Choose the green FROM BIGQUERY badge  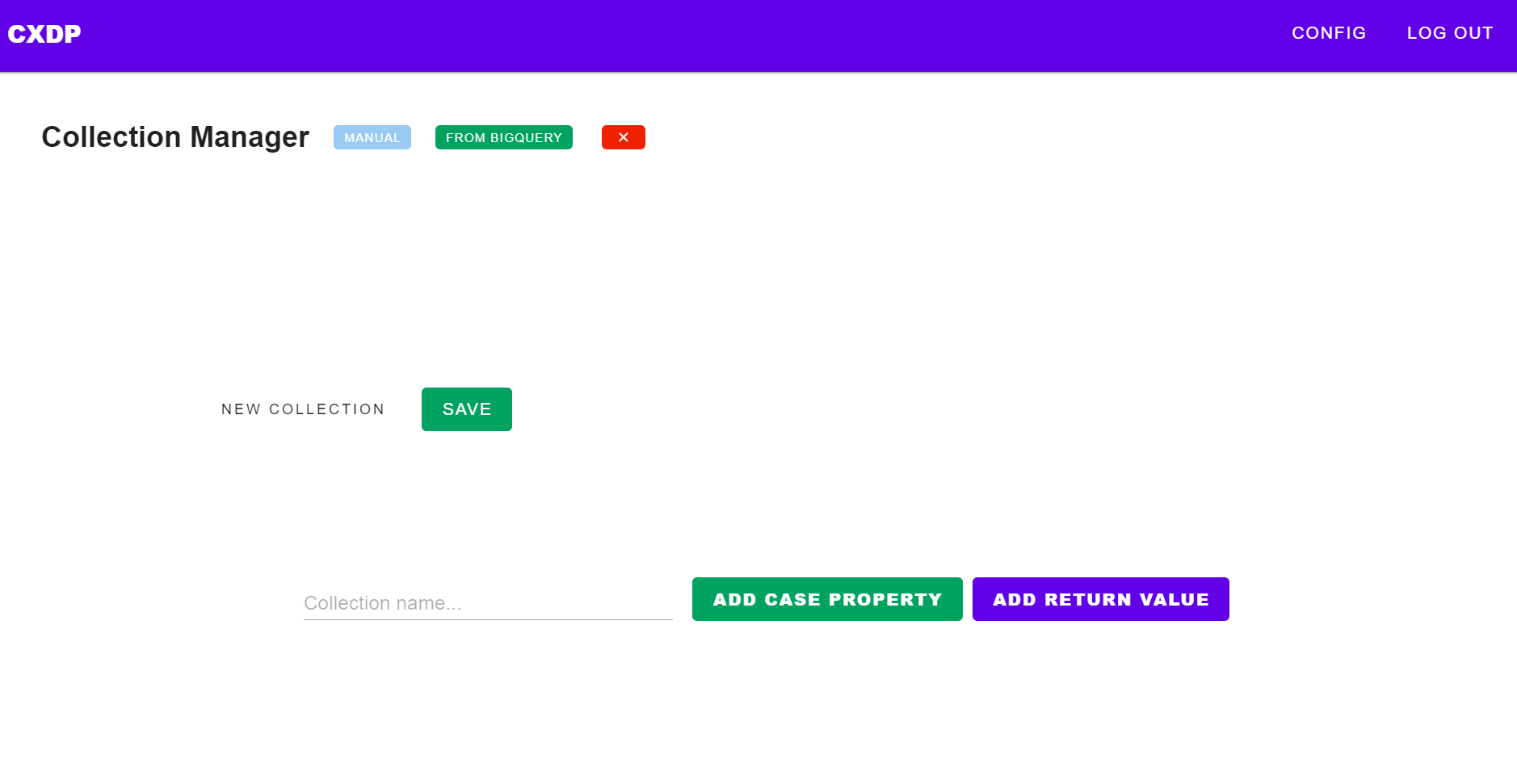coord(503,137)
